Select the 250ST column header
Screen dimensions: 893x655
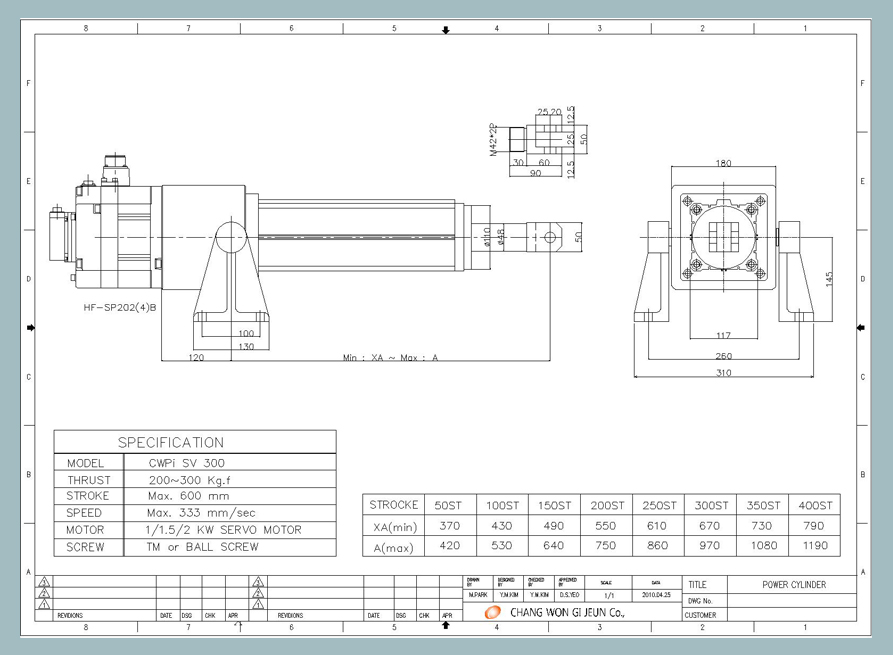coord(659,505)
